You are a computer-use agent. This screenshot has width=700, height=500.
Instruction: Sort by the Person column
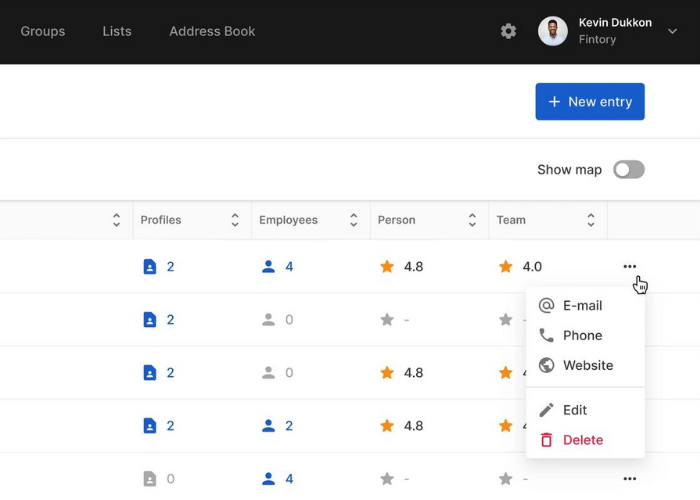(472, 220)
